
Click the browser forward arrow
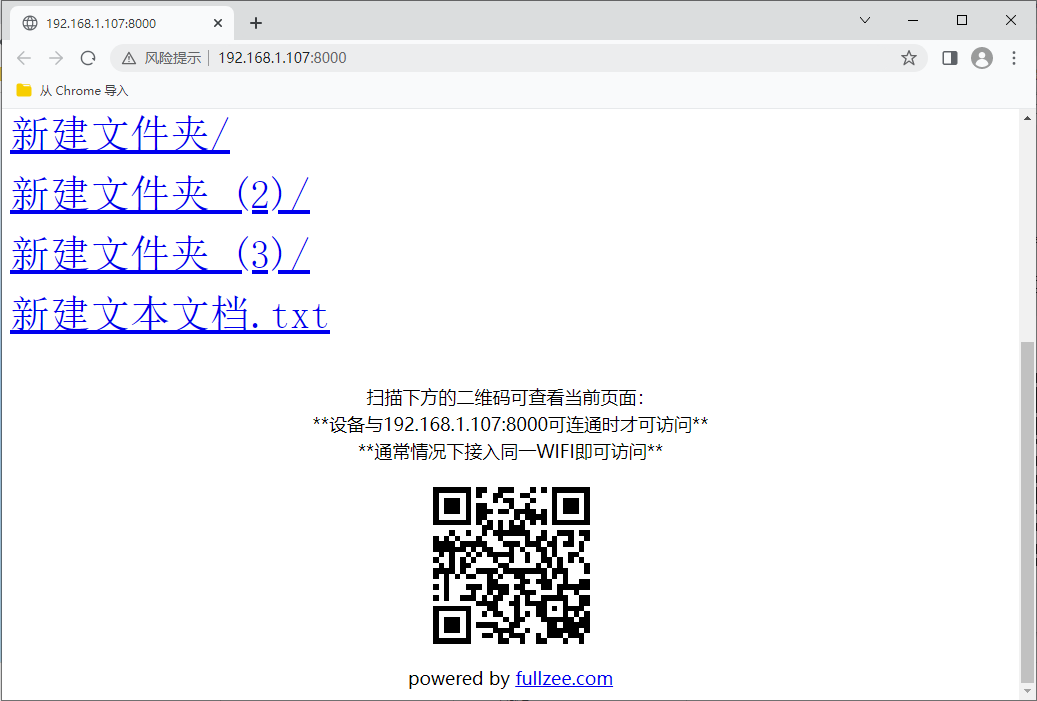(56, 58)
